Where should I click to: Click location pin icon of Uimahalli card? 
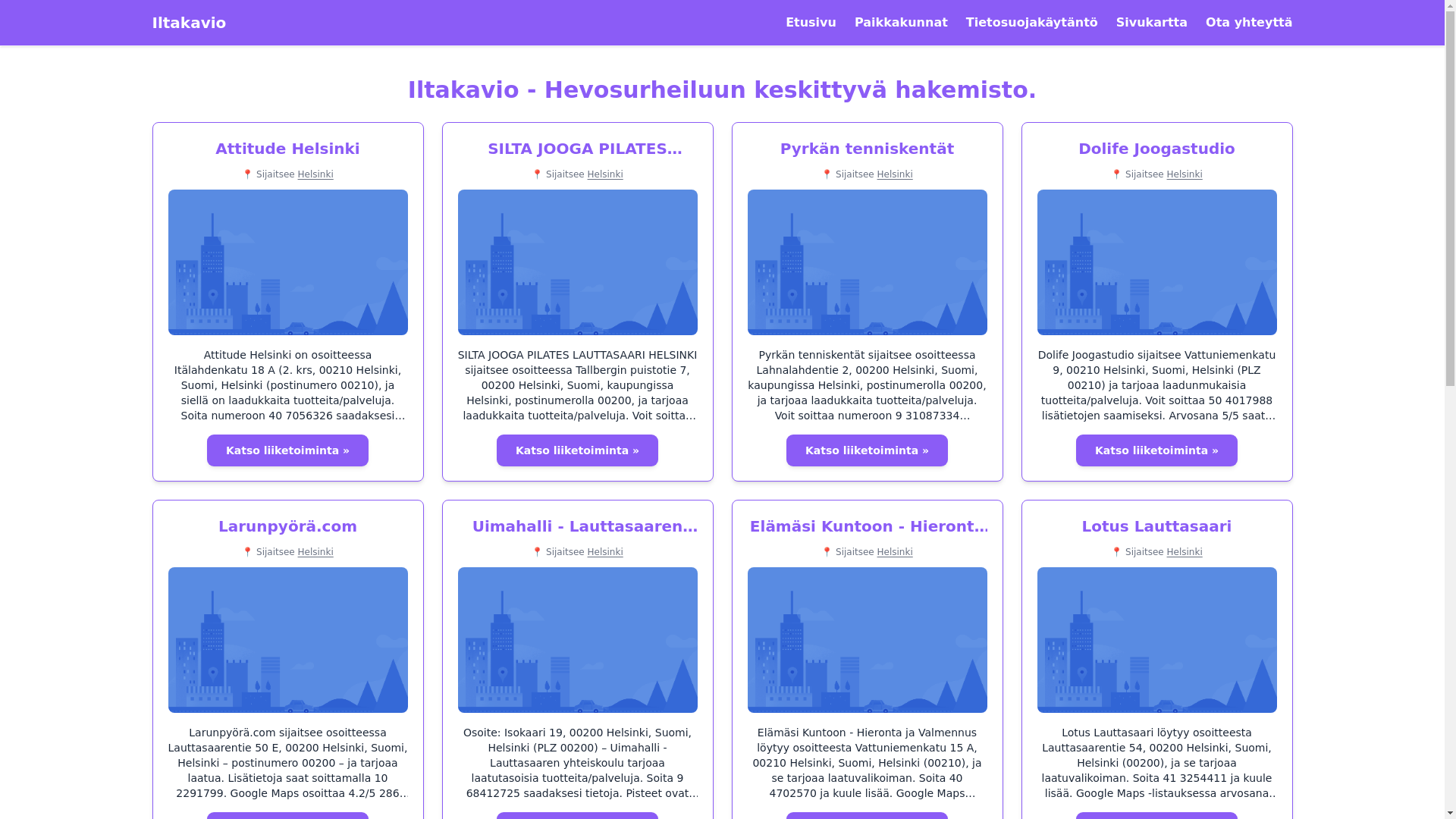pyautogui.click(x=537, y=552)
